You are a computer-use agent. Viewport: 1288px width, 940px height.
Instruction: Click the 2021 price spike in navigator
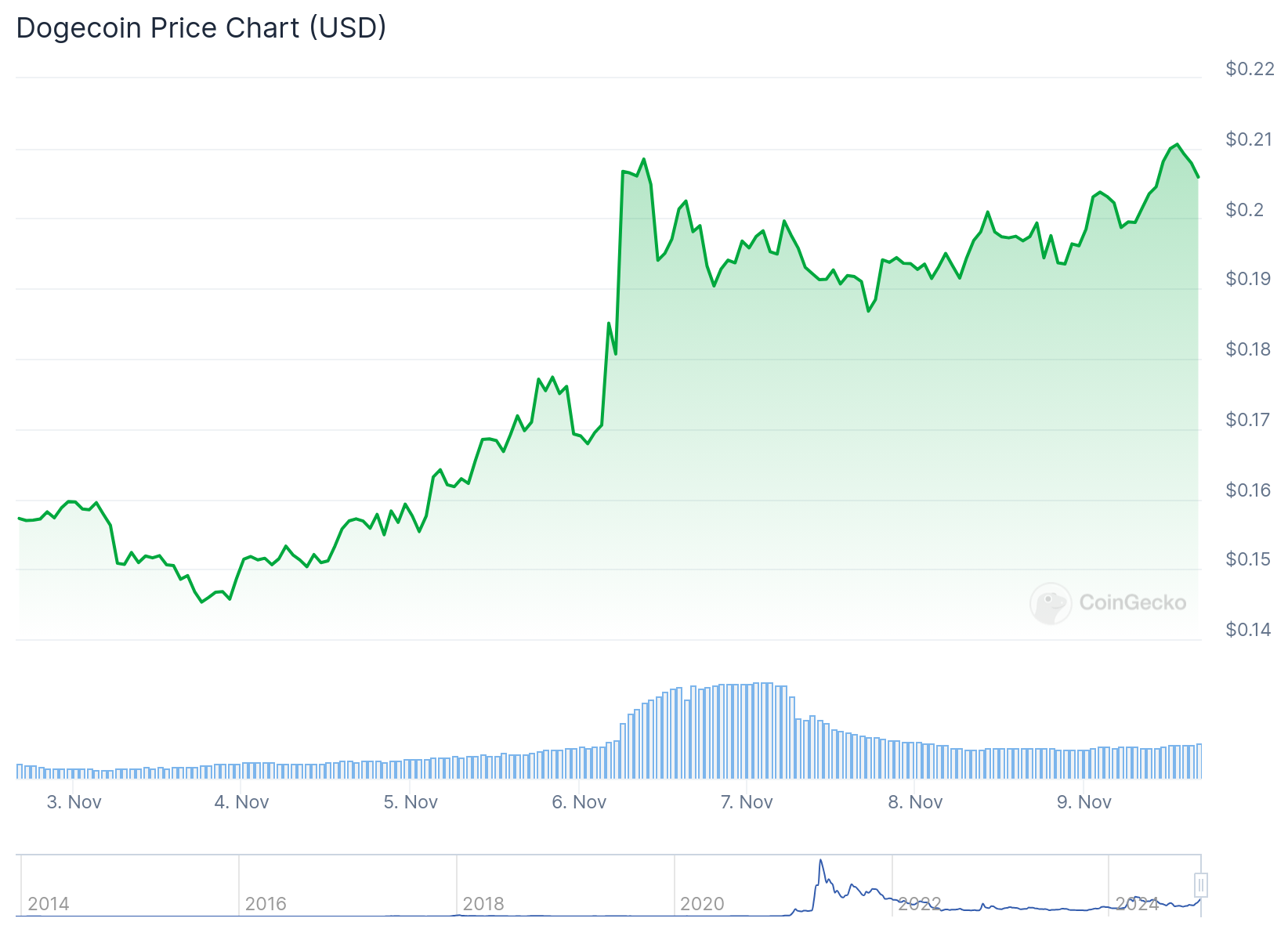tap(821, 863)
